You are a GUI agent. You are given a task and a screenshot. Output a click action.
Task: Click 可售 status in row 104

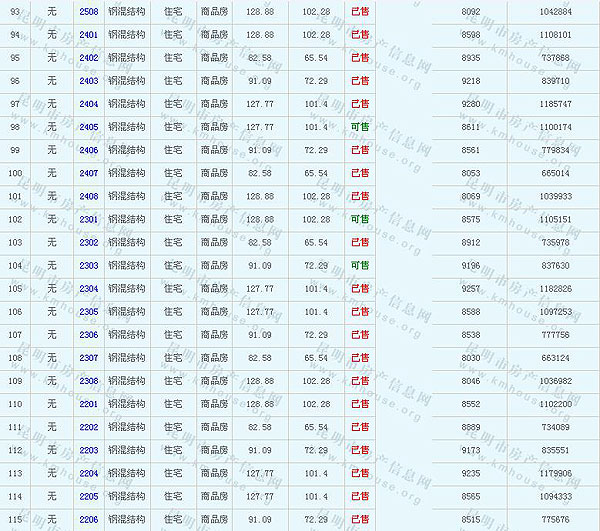[x=360, y=265]
